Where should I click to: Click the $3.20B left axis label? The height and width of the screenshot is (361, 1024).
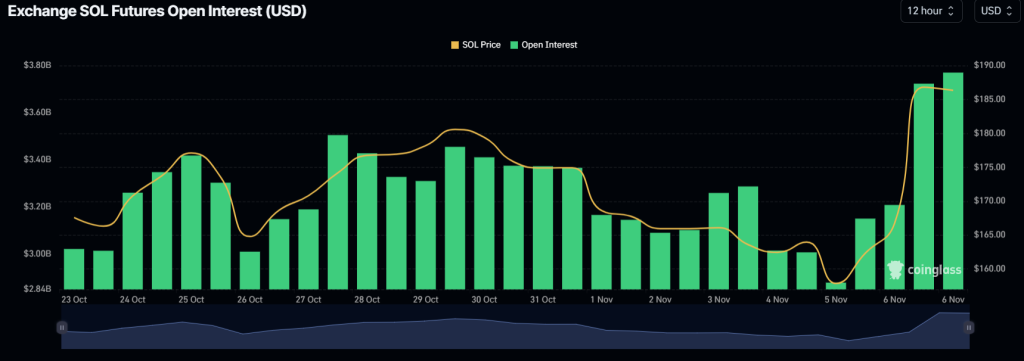tap(37, 206)
